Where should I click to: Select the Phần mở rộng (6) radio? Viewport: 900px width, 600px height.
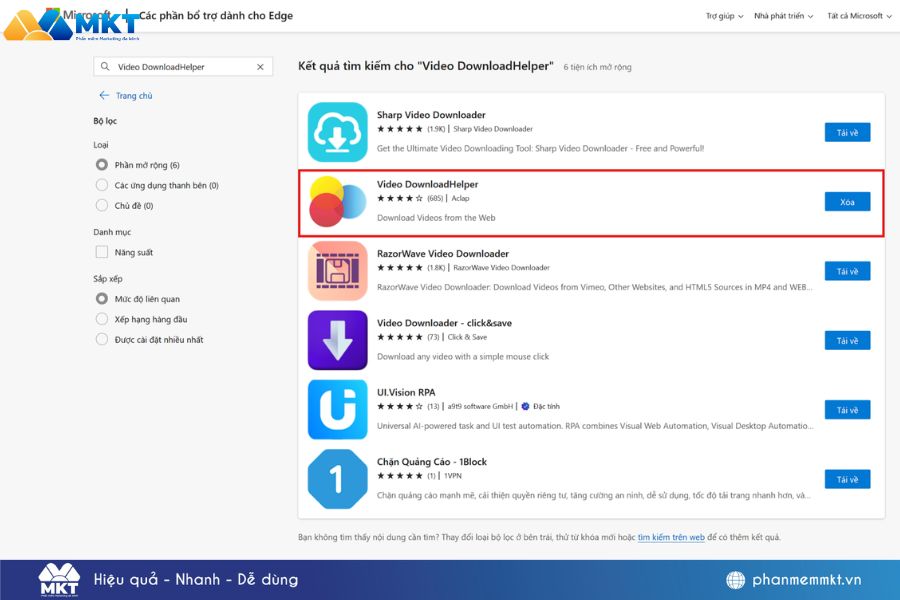tap(102, 165)
